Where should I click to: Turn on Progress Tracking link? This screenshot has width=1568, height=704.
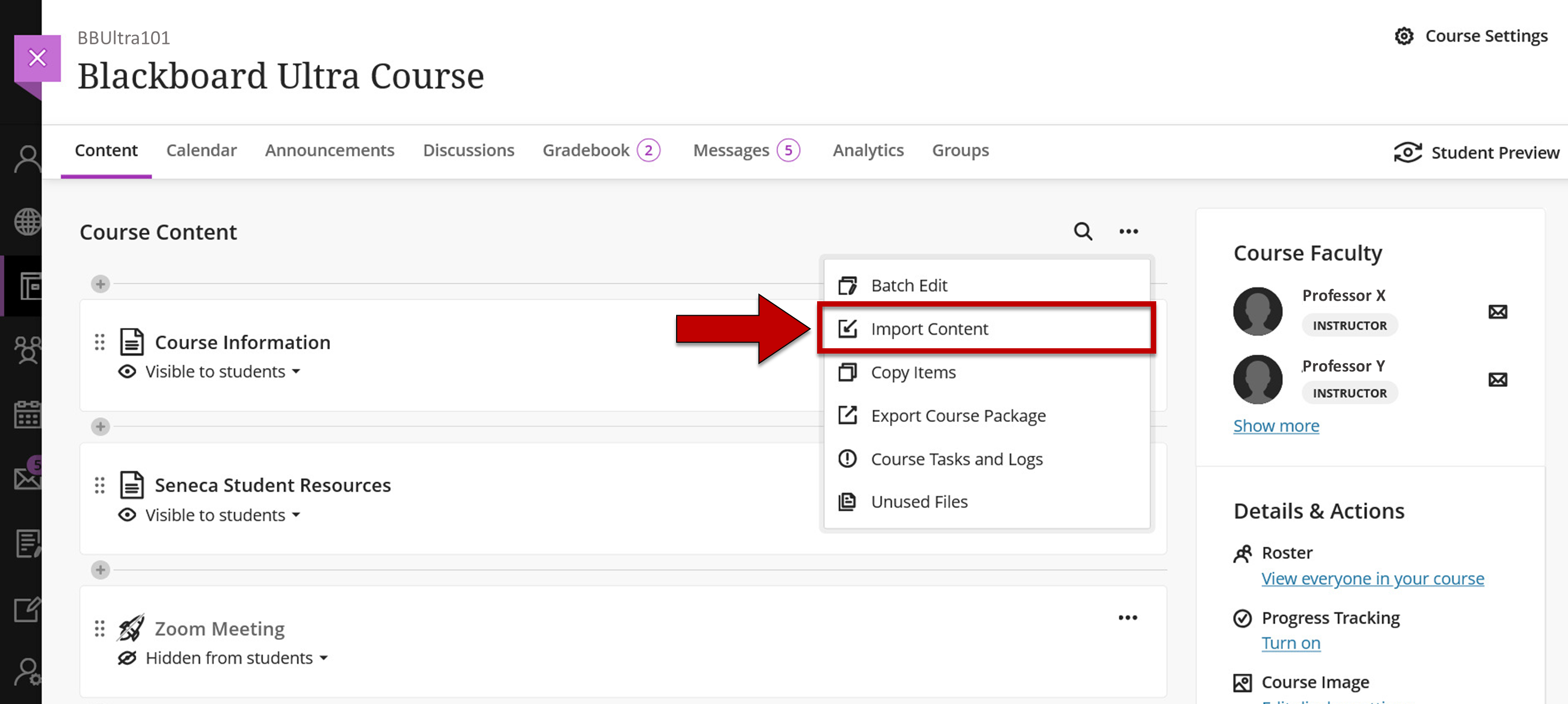[1290, 643]
